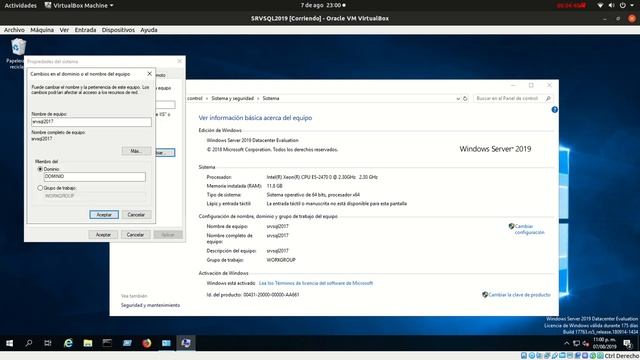The width and height of the screenshot is (640, 360).
Task: Launch Firefox from the taskbar
Action: pos(147,343)
